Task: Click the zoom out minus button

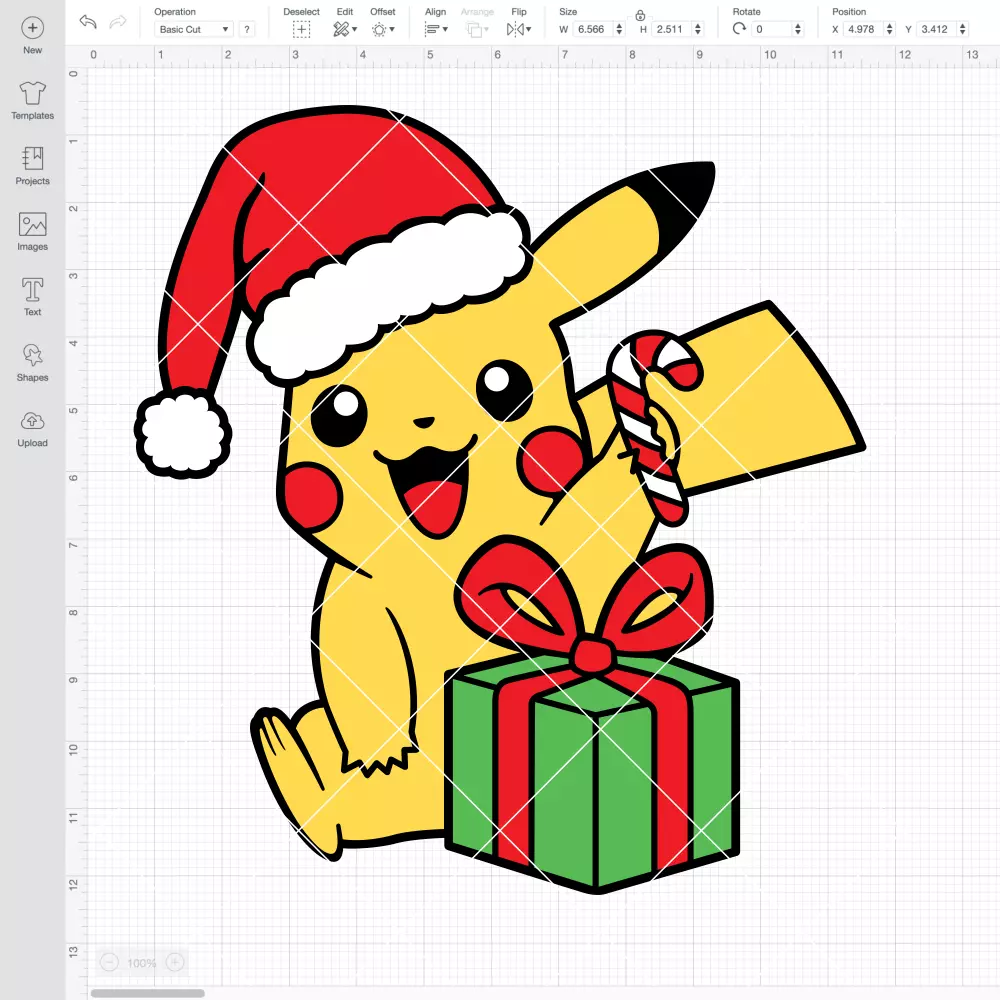Action: (109, 962)
